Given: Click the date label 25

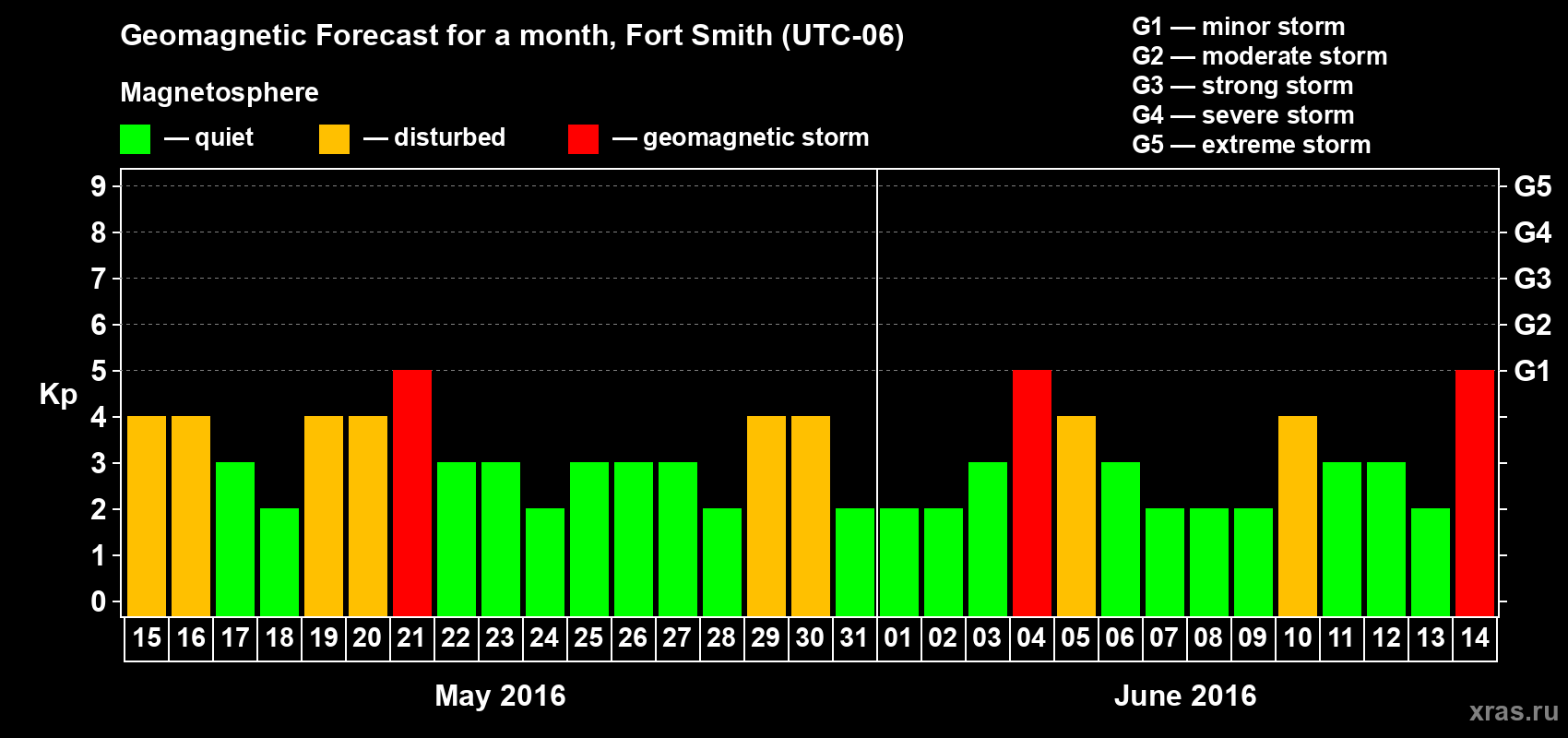Looking at the screenshot, I should click(588, 638).
